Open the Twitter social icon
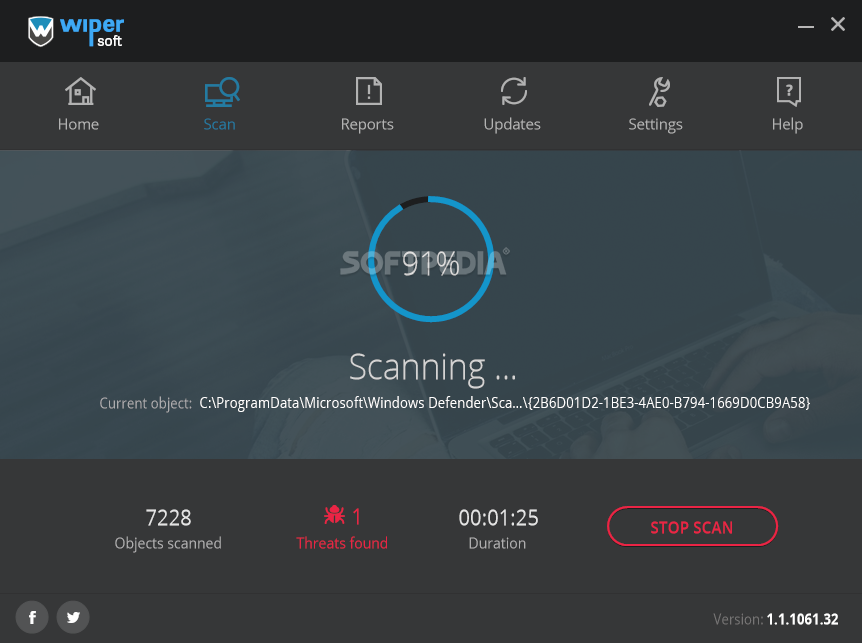This screenshot has width=862, height=643. click(73, 617)
